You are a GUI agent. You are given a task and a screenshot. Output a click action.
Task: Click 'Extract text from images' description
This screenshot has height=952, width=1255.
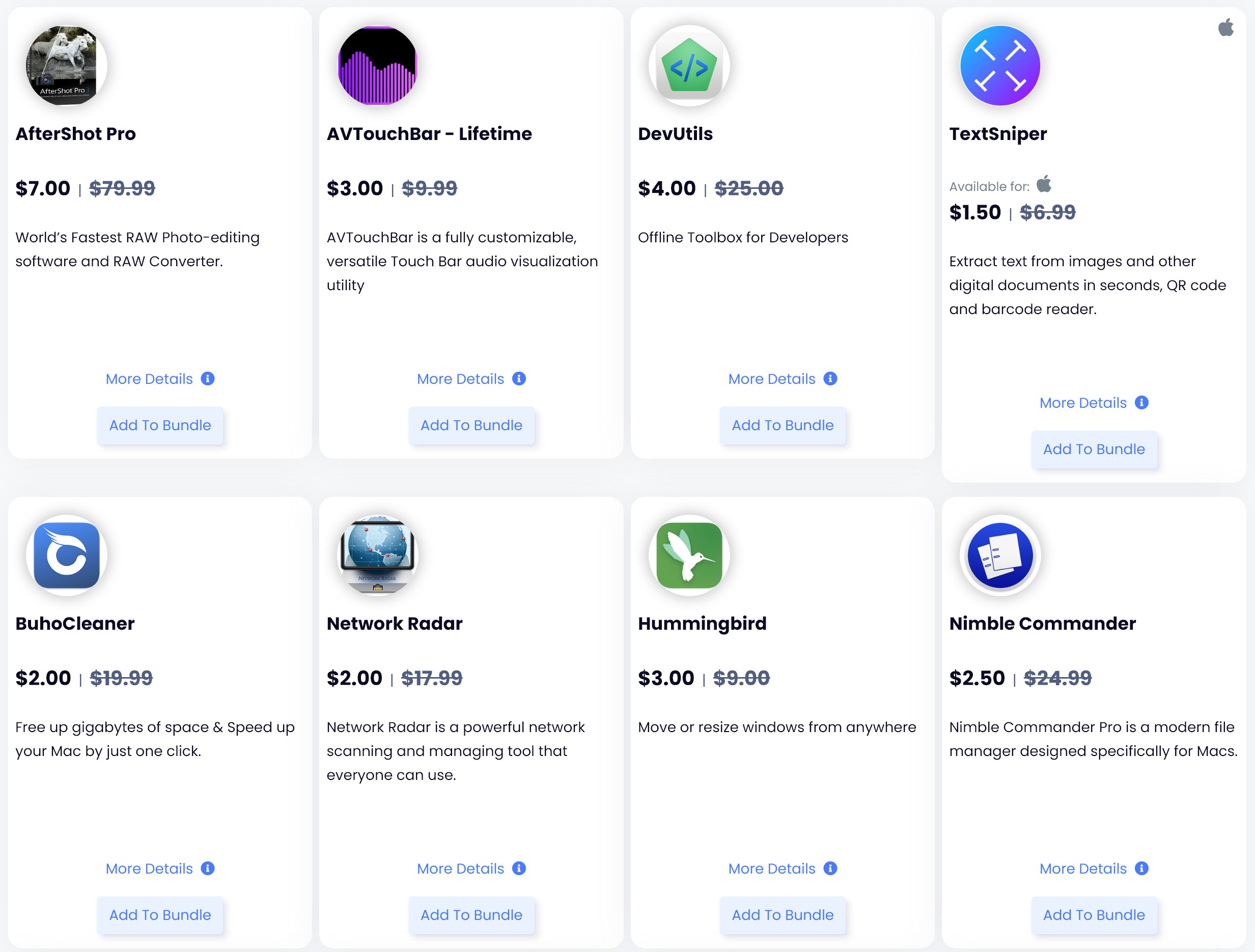pyautogui.click(x=1087, y=285)
